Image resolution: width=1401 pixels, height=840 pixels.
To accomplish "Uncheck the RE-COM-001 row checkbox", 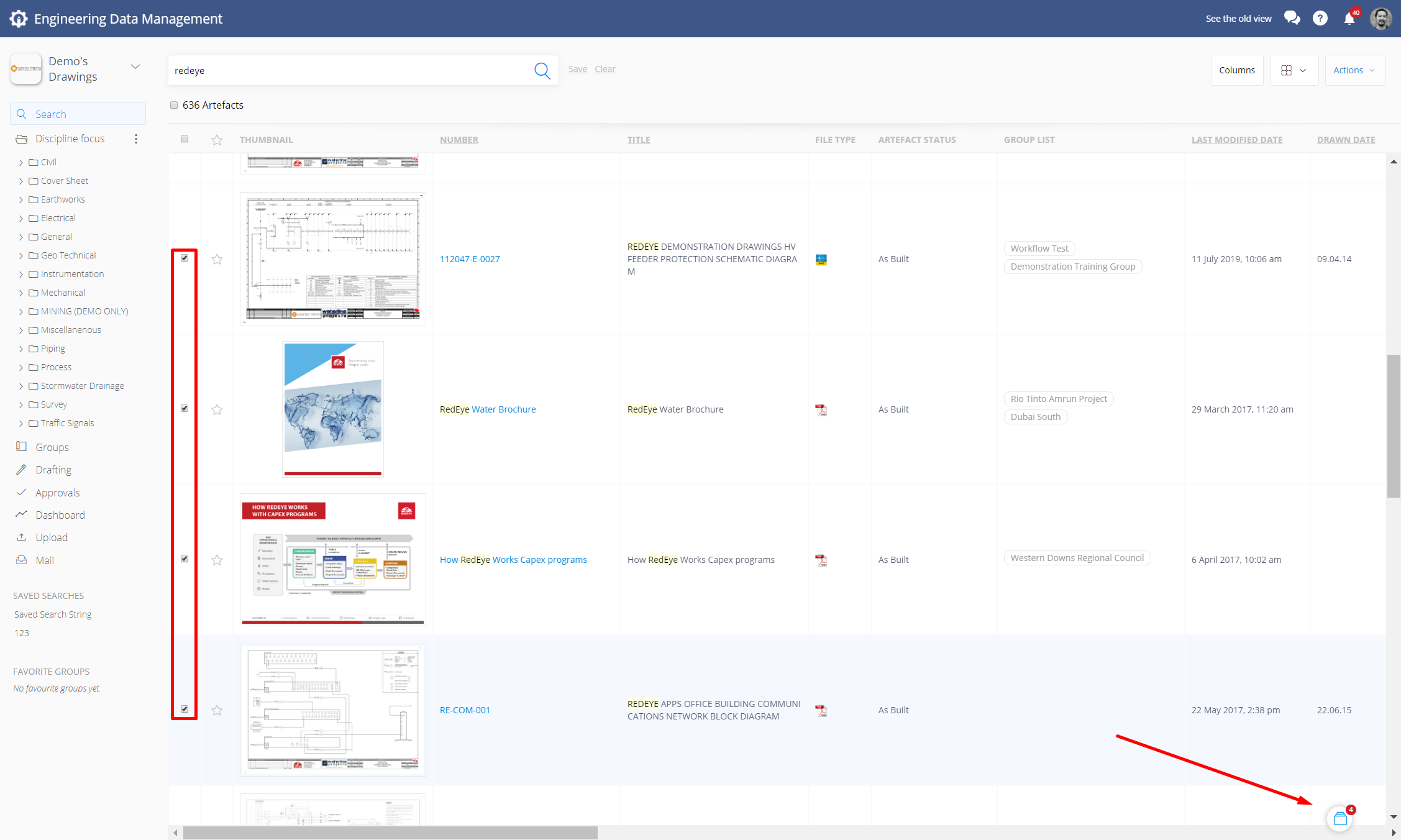I will point(185,709).
